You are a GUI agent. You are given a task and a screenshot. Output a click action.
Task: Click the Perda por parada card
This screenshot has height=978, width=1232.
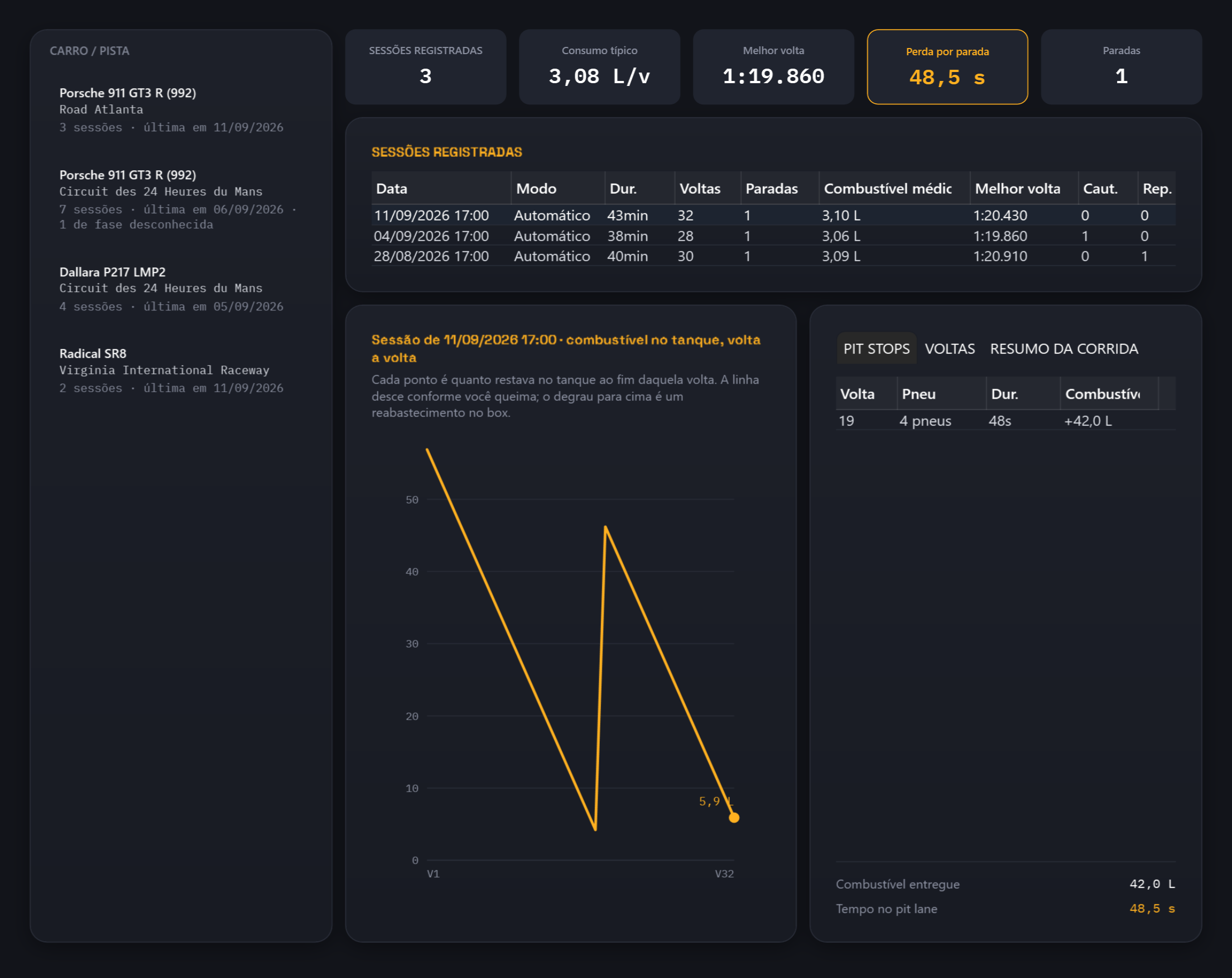947,67
